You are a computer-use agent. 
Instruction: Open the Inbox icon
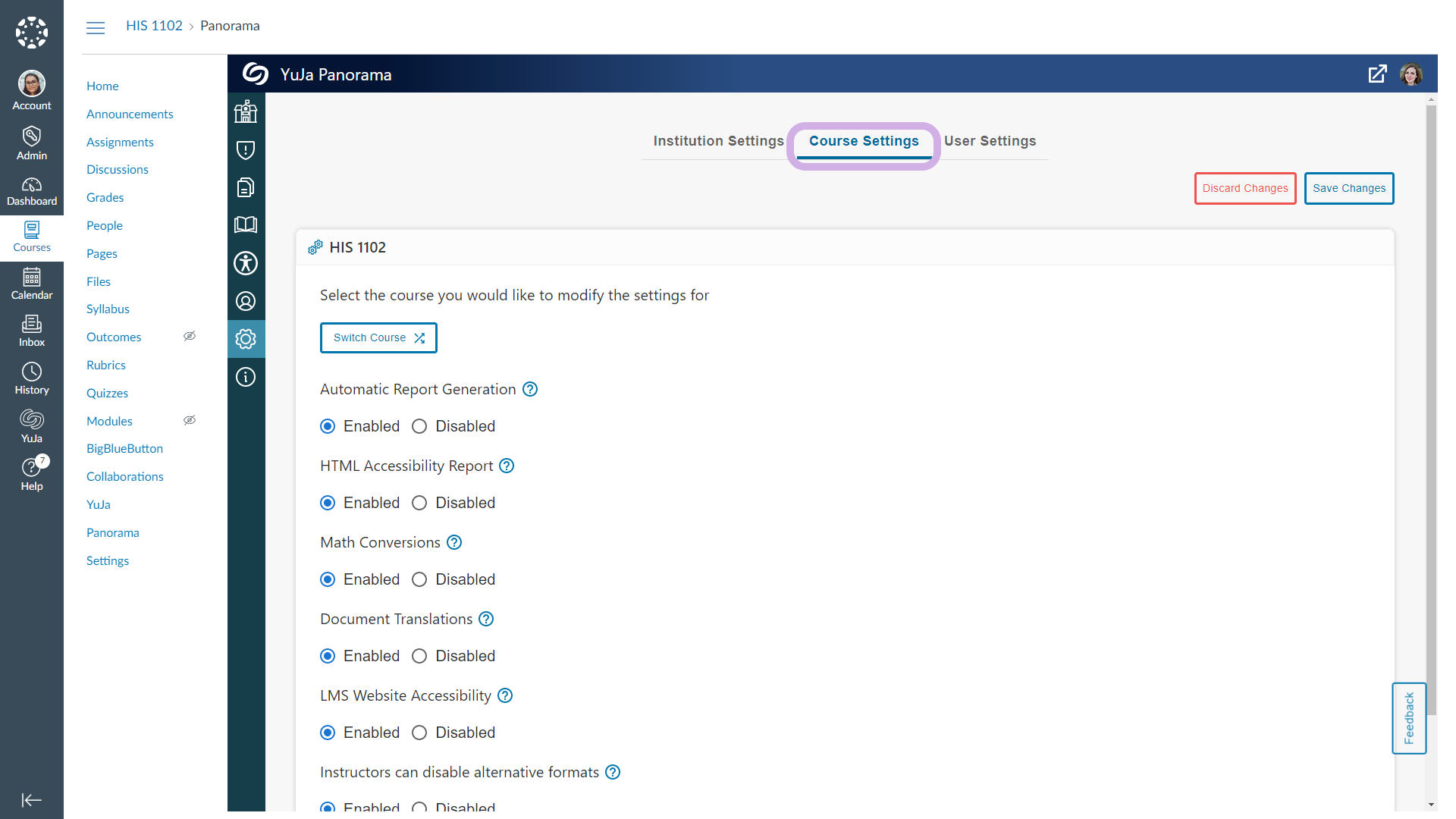[x=32, y=331]
